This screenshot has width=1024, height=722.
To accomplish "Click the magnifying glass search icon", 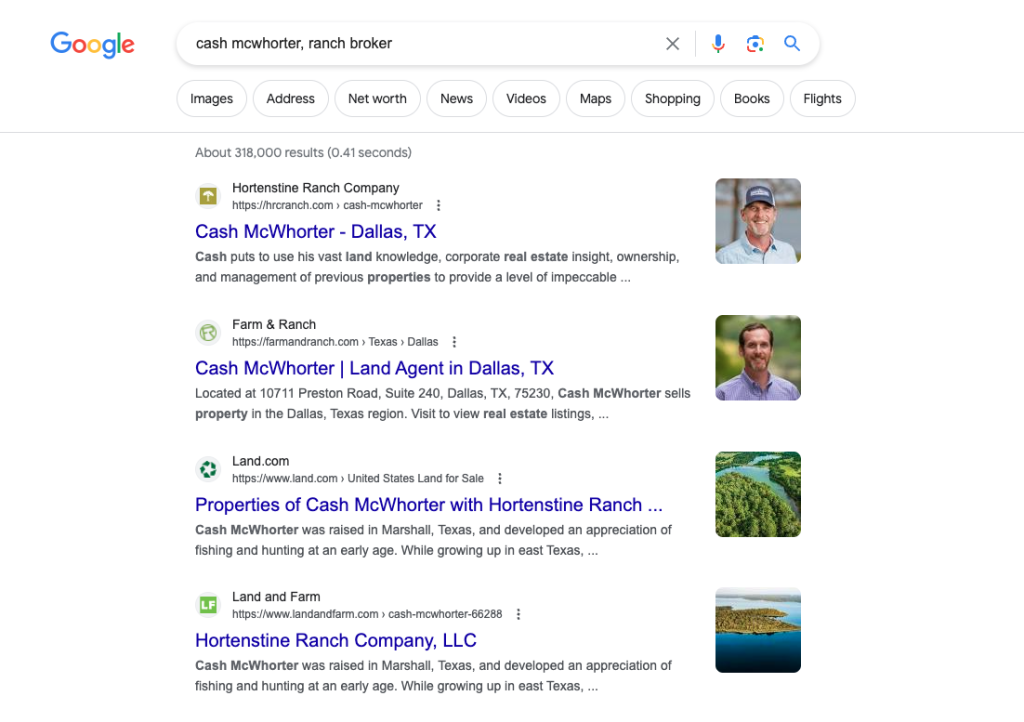I will coord(792,43).
